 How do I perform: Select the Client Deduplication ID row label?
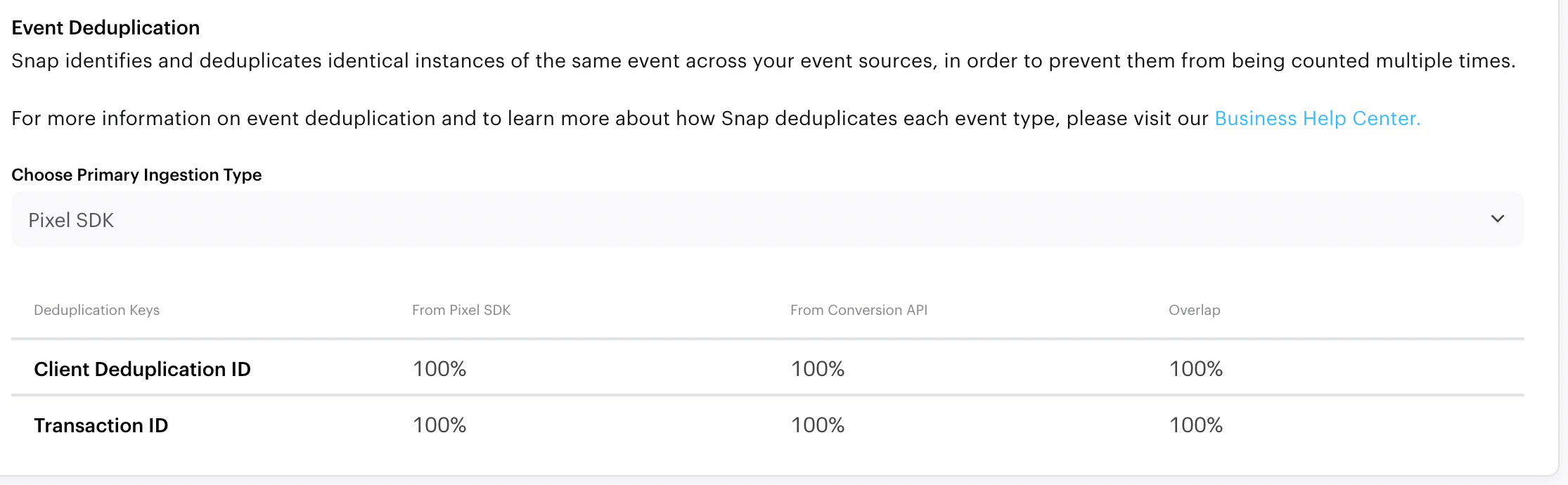coord(142,369)
